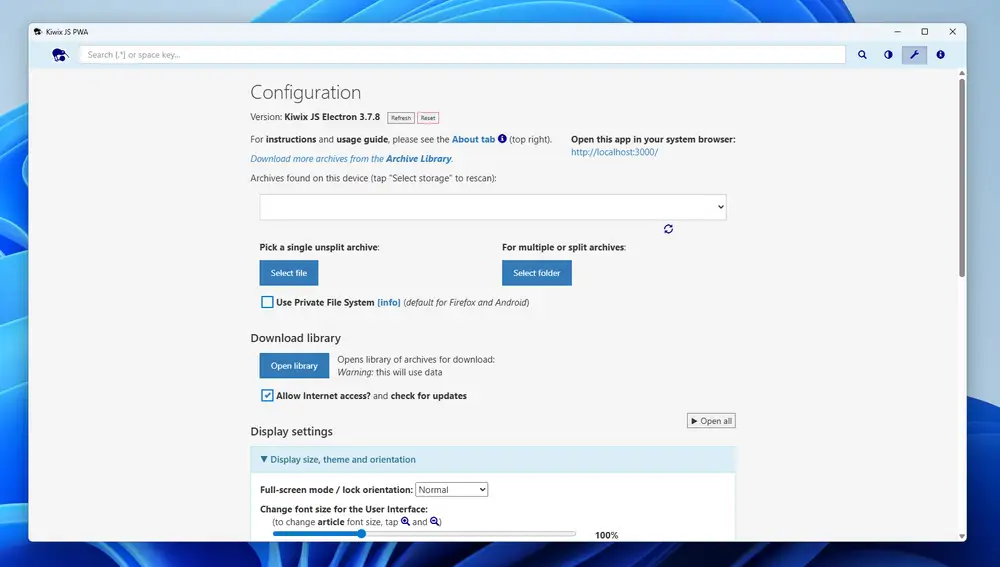Uncheck Allow Internet access checkbox

[x=267, y=396]
